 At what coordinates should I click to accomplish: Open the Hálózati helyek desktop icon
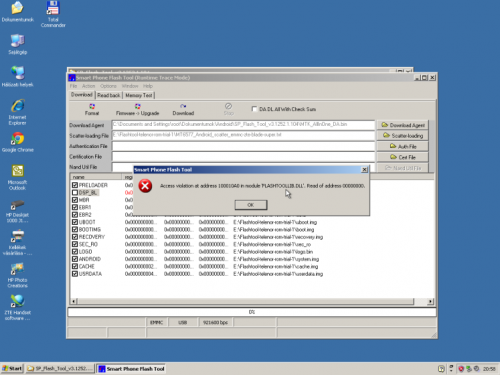17,76
